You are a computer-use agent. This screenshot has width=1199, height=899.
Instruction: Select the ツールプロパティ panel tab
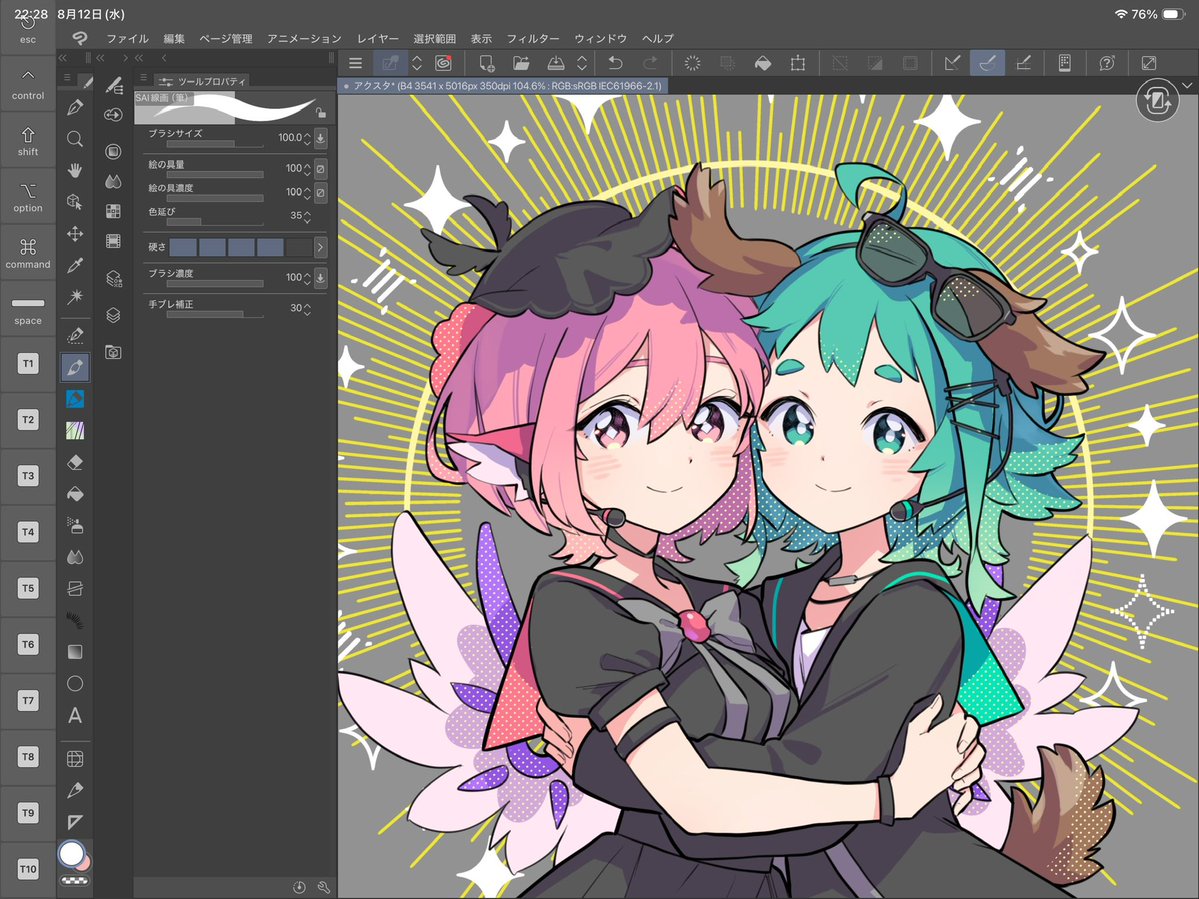[x=203, y=81]
